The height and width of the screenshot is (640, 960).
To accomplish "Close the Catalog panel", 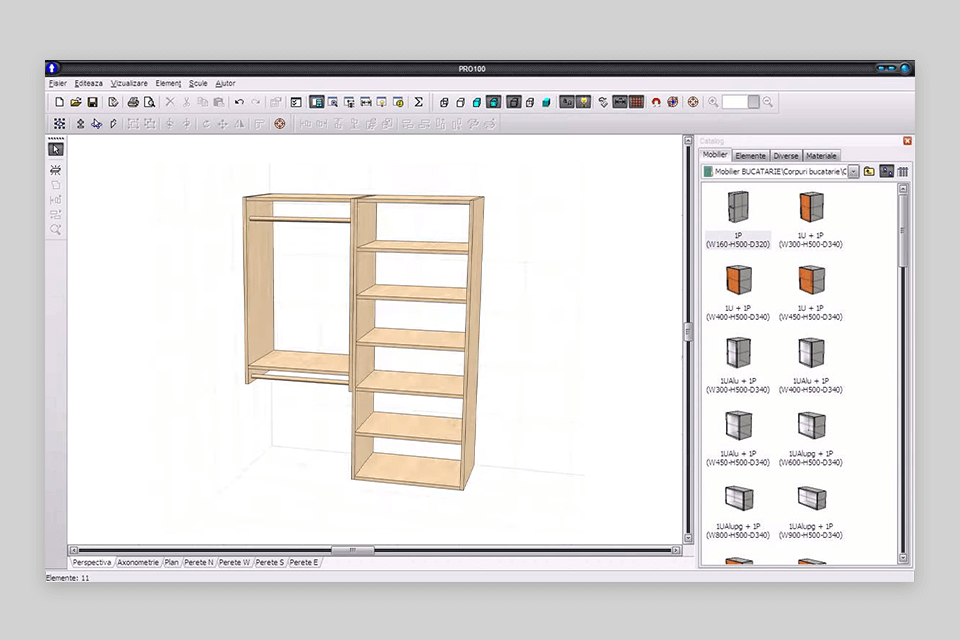I will tap(907, 141).
